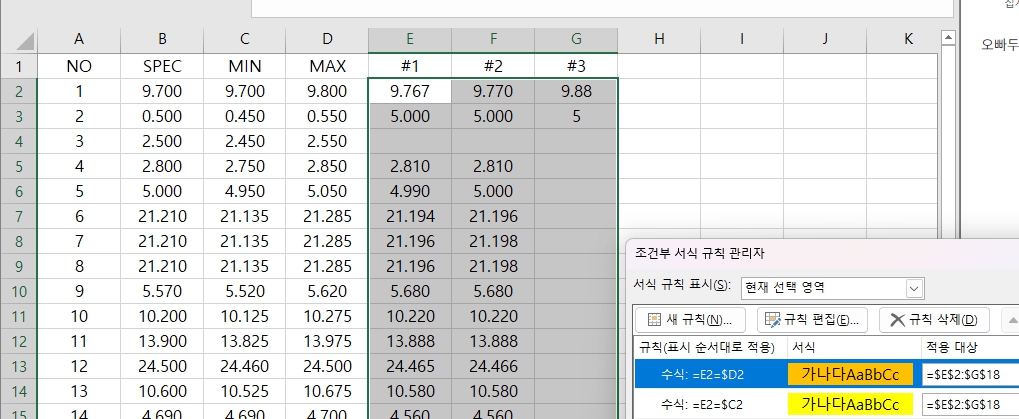Click the MAX header cell
Screen dimensions: 1019x419
327,66
